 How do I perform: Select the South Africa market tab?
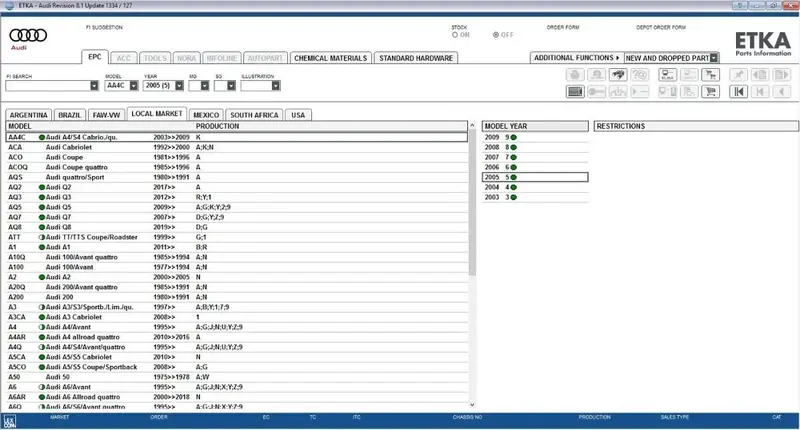254,115
